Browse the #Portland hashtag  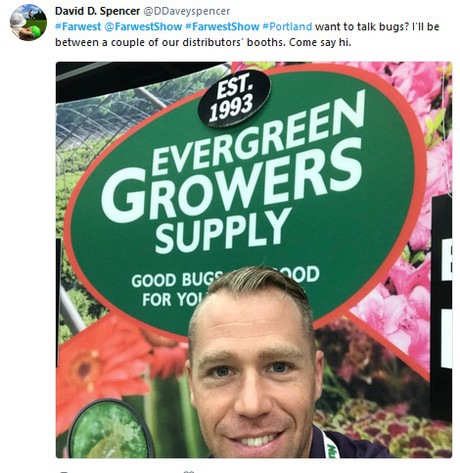click(287, 27)
